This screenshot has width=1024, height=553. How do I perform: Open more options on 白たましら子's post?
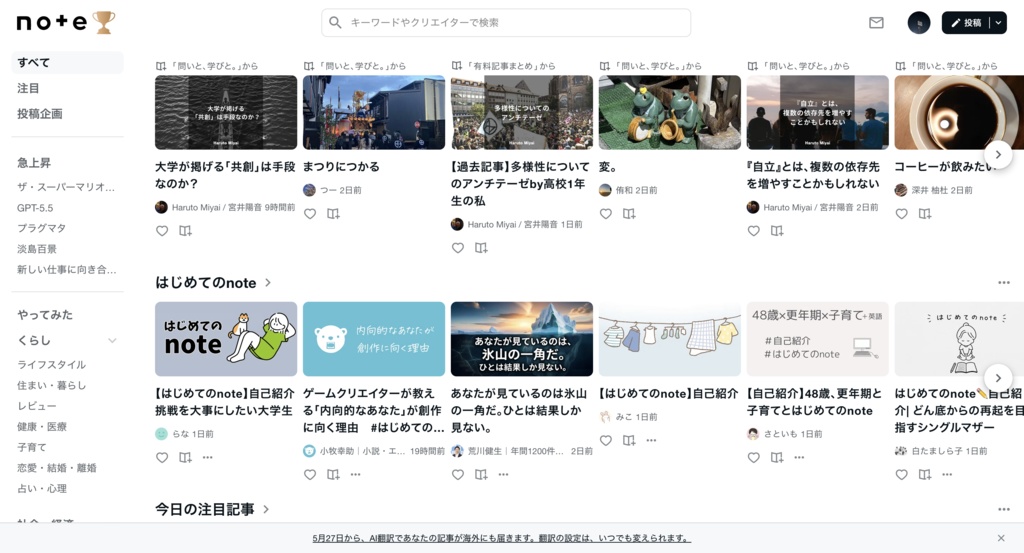pyautogui.click(x=947, y=475)
